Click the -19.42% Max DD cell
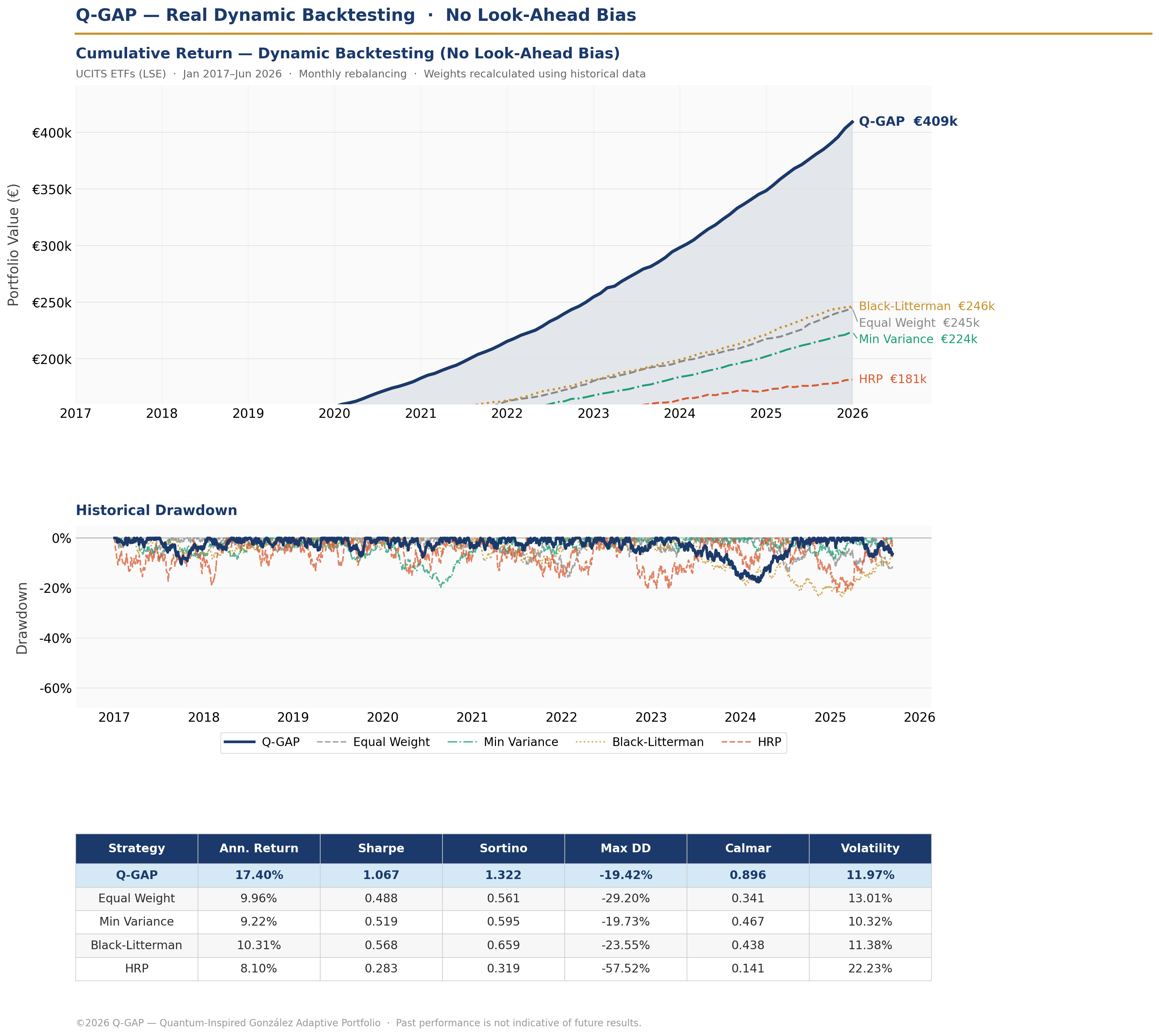The image size is (1159, 1036). [x=626, y=875]
